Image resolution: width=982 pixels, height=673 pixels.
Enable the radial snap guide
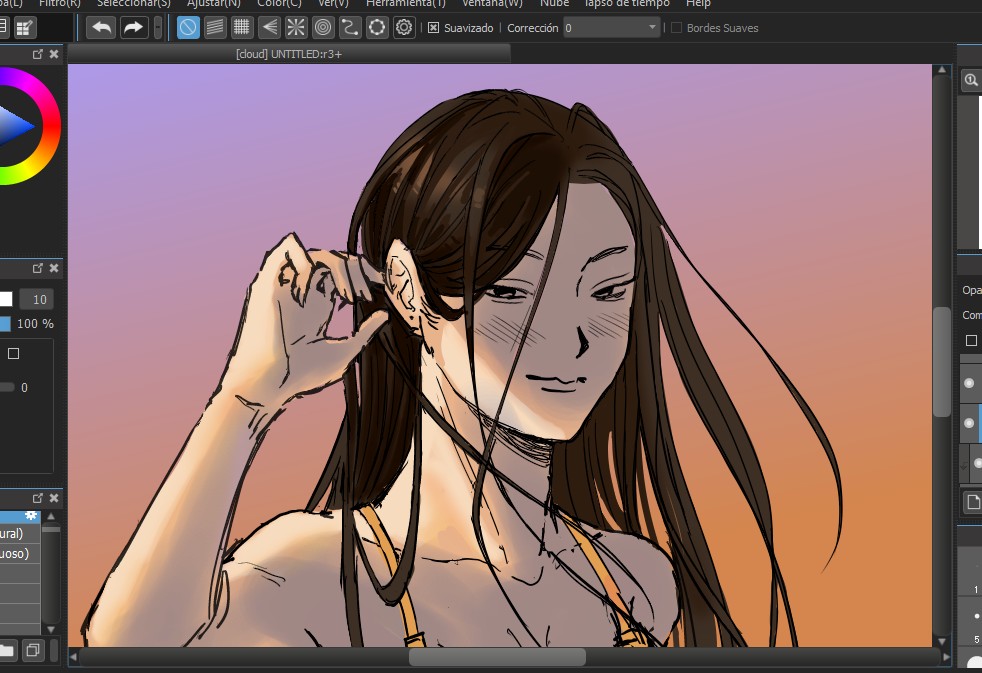(x=296, y=28)
